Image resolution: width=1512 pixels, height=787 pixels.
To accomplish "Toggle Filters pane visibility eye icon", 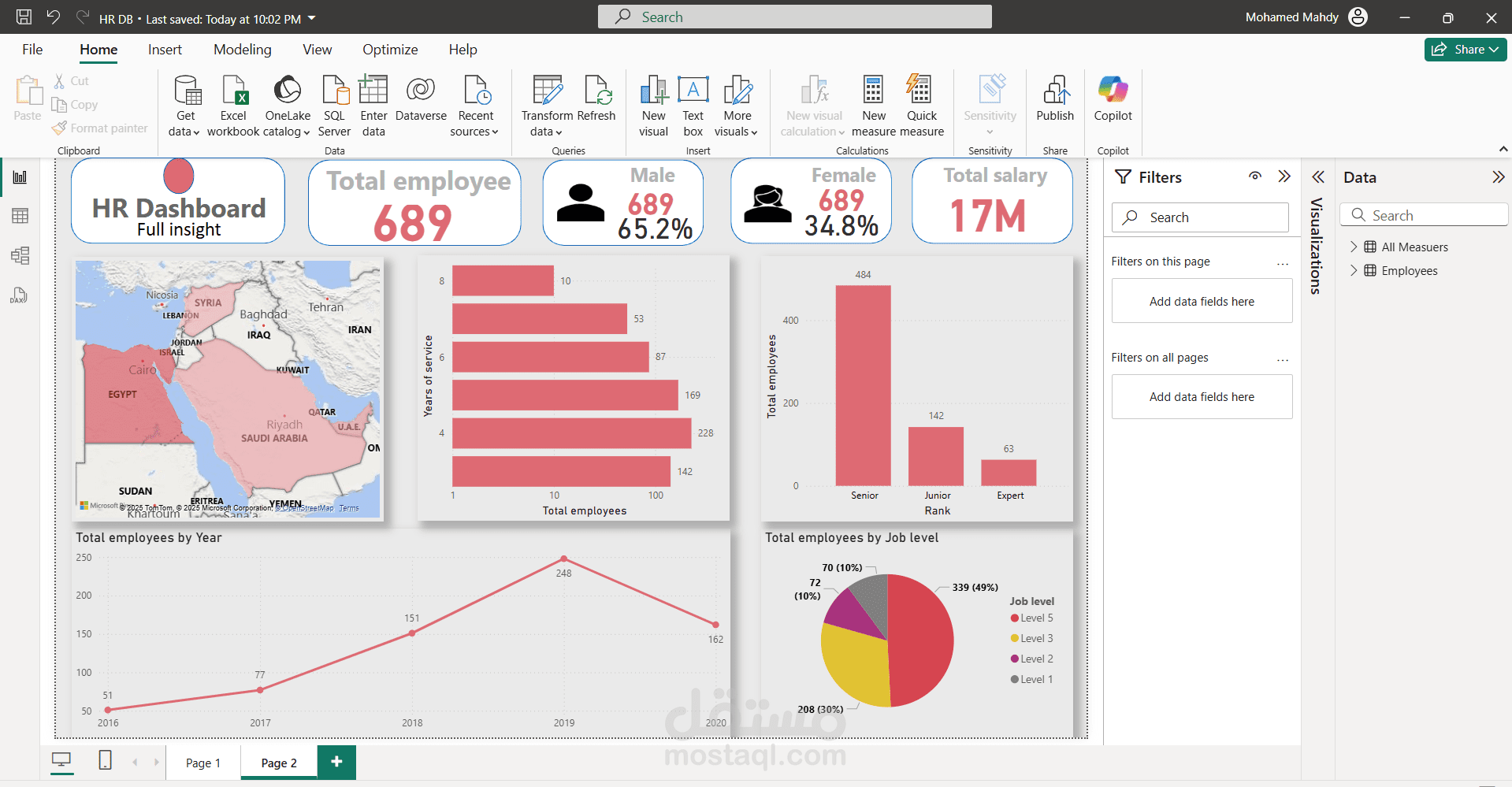I will (1255, 176).
